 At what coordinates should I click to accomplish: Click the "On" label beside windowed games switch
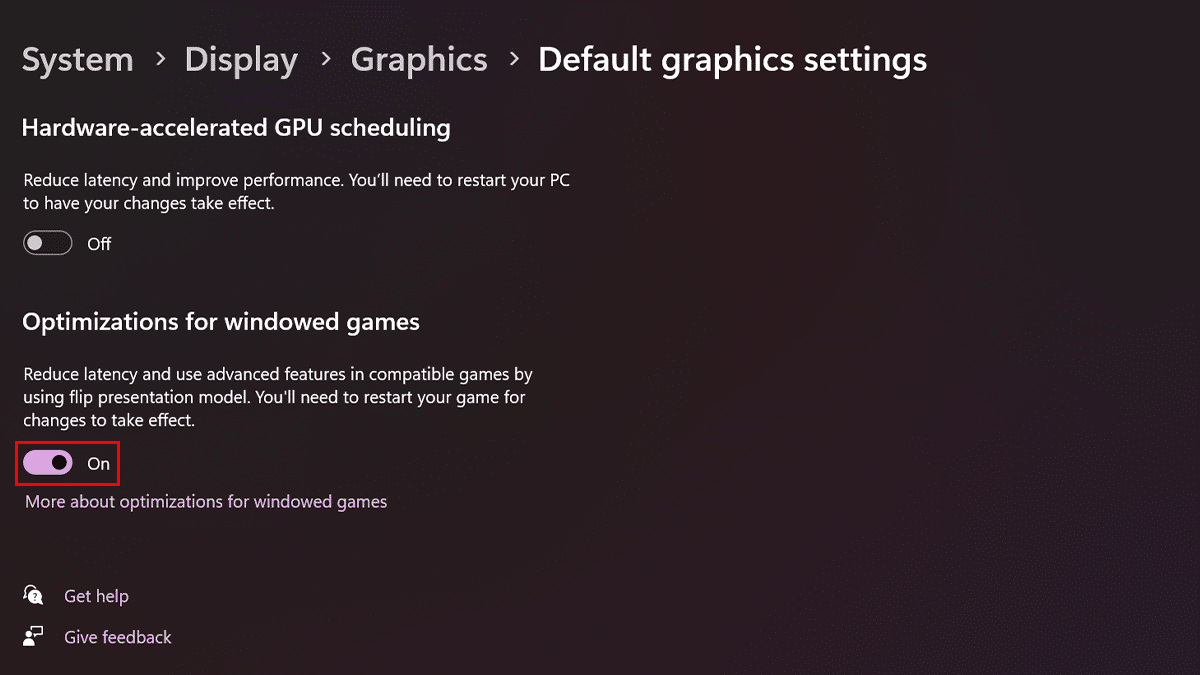(98, 464)
